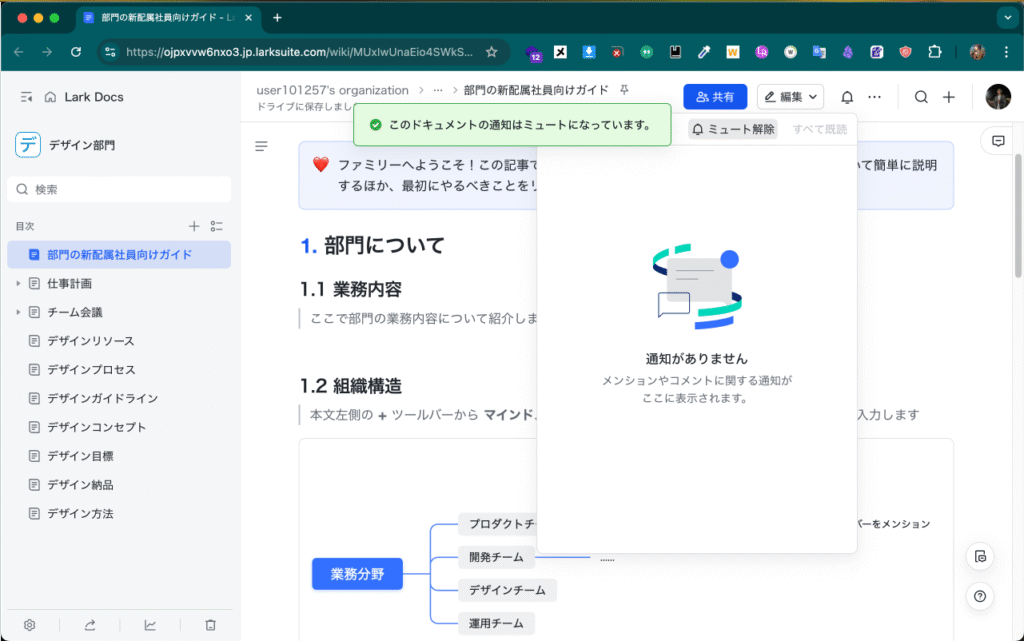Open the 編集 mode dropdown
This screenshot has height=641, width=1024.
[790, 97]
